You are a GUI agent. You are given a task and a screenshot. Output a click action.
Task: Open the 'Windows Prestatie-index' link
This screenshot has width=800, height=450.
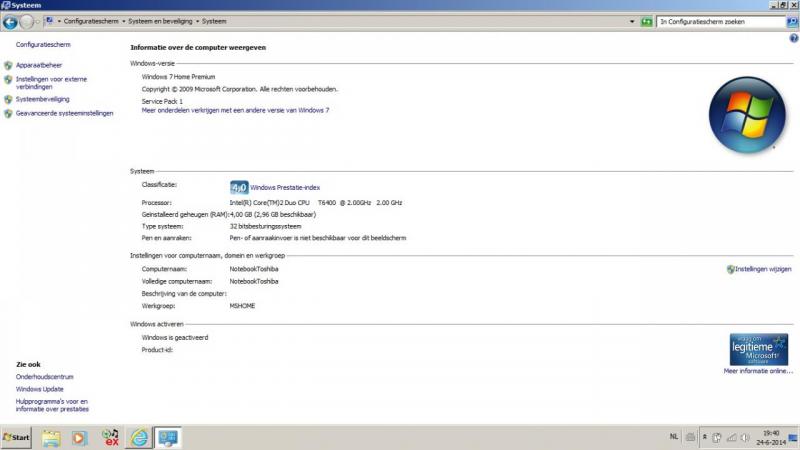point(285,187)
